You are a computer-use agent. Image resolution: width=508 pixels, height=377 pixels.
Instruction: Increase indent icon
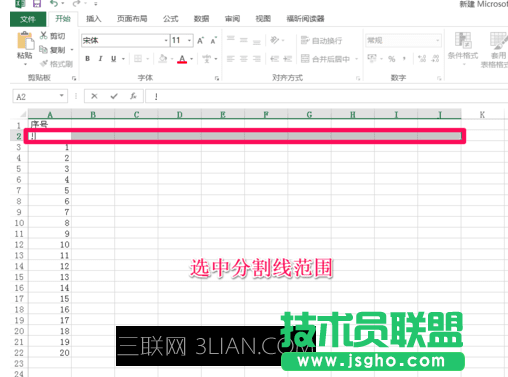coord(287,59)
